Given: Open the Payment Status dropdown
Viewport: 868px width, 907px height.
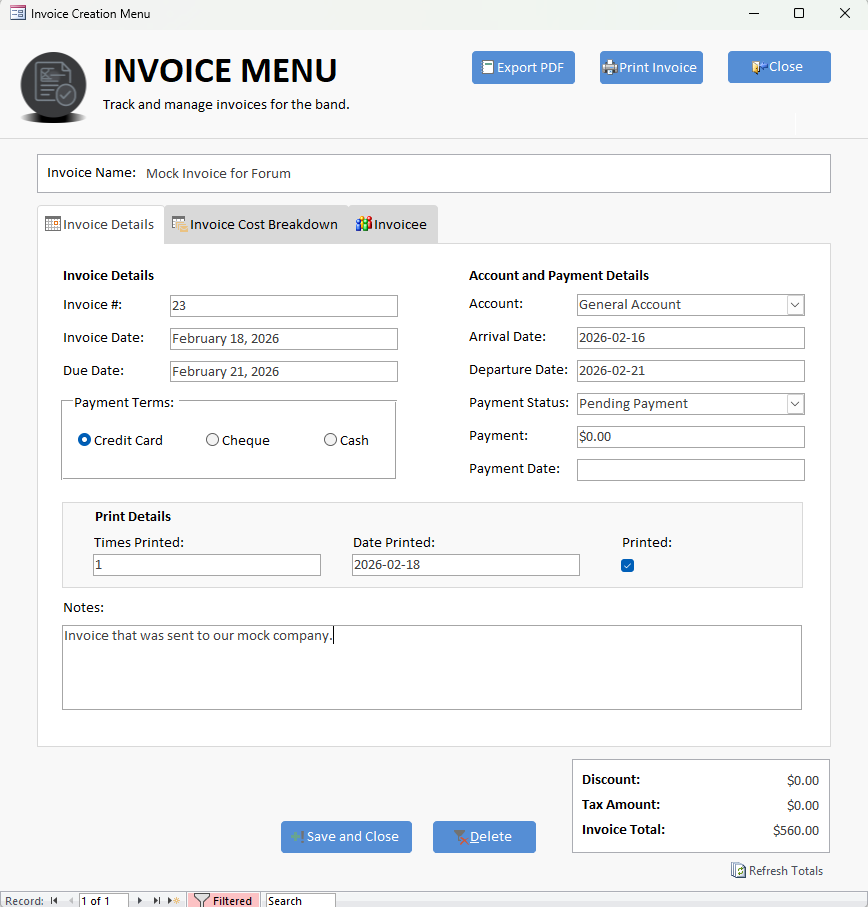Looking at the screenshot, I should [x=795, y=404].
